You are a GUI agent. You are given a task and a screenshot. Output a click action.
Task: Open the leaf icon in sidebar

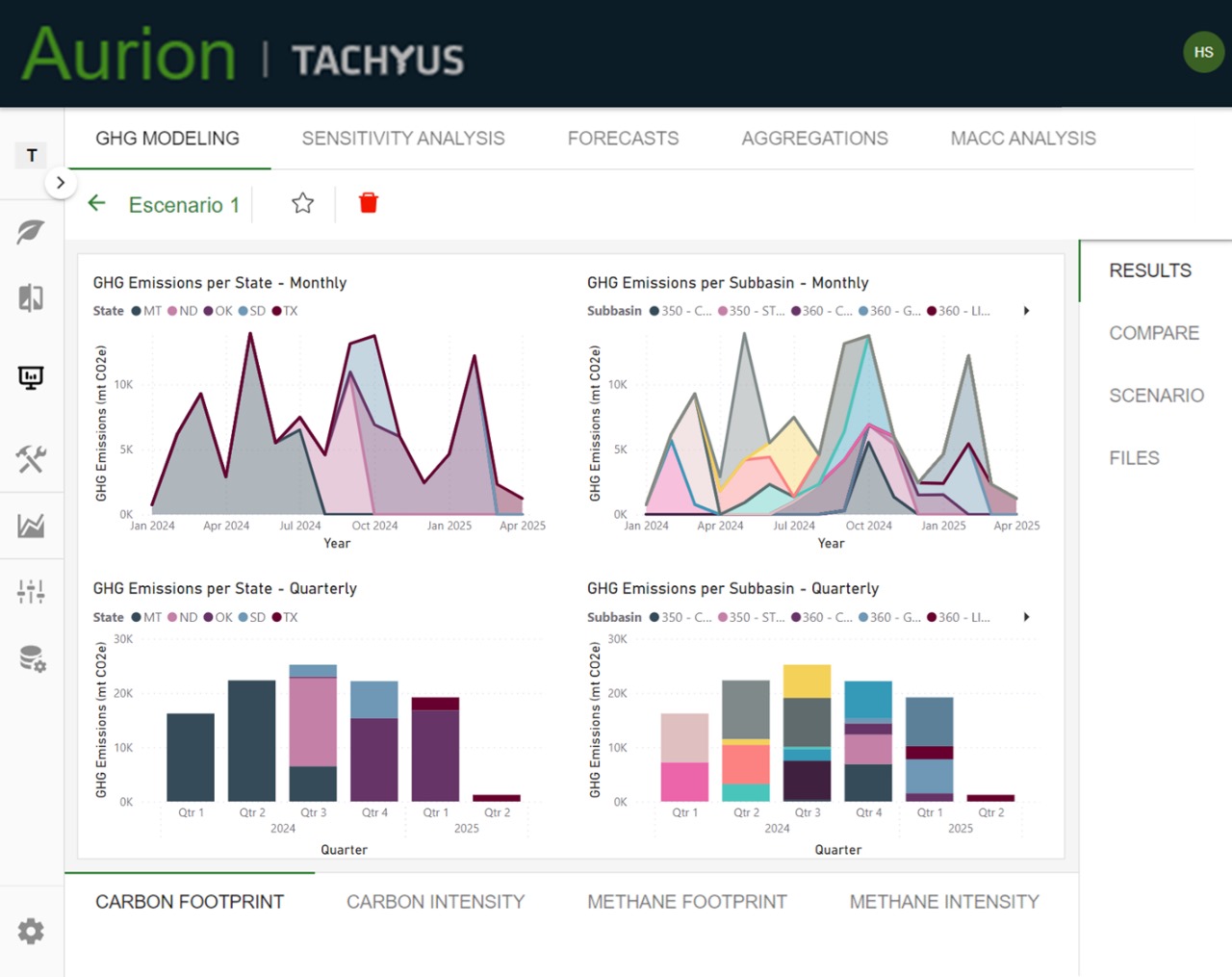click(x=31, y=232)
